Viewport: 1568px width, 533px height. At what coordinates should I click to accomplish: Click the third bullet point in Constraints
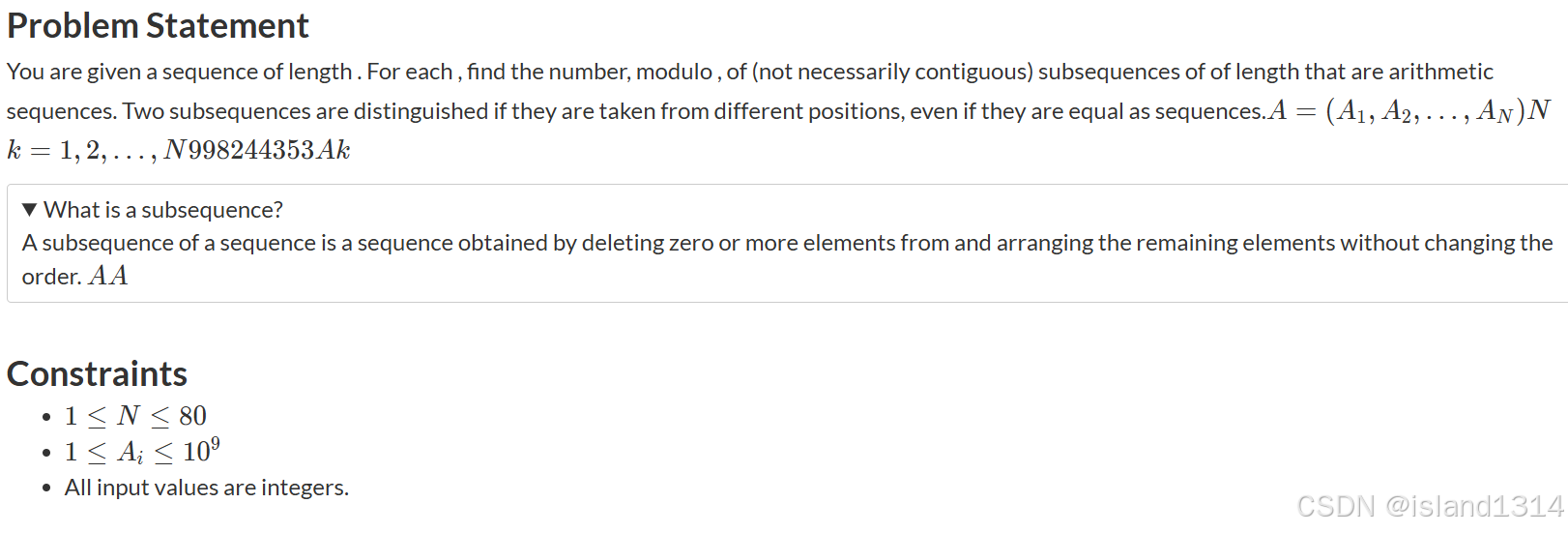pyautogui.click(x=46, y=489)
